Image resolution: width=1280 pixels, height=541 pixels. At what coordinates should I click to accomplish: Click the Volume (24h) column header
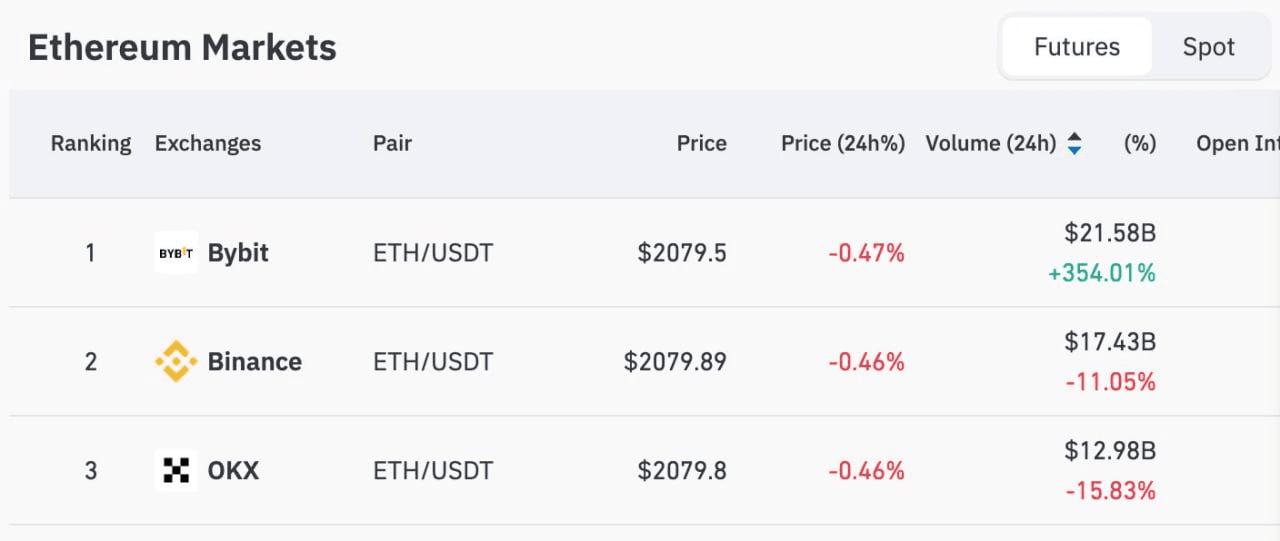990,144
